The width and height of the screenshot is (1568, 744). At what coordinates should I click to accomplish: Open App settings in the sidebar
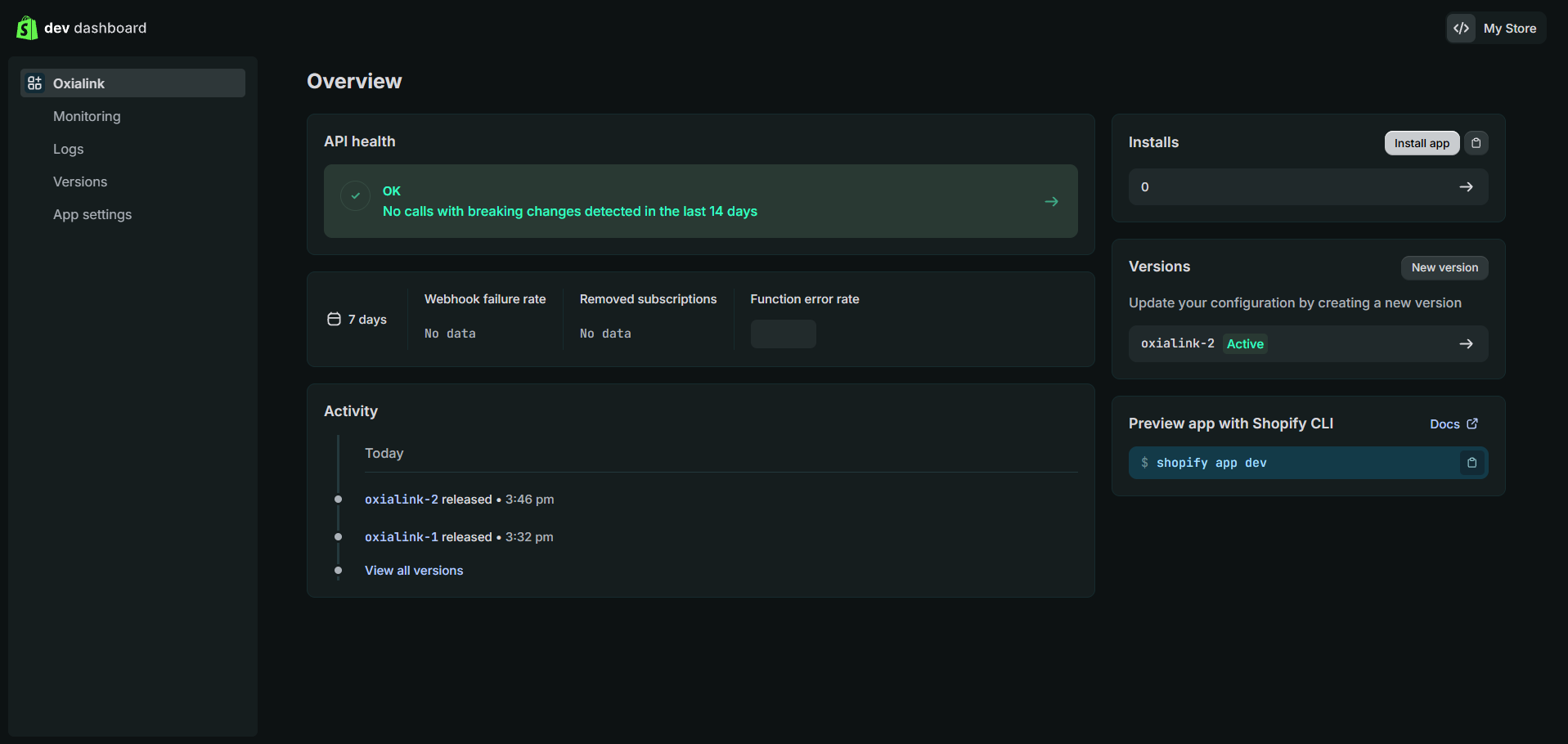point(92,214)
